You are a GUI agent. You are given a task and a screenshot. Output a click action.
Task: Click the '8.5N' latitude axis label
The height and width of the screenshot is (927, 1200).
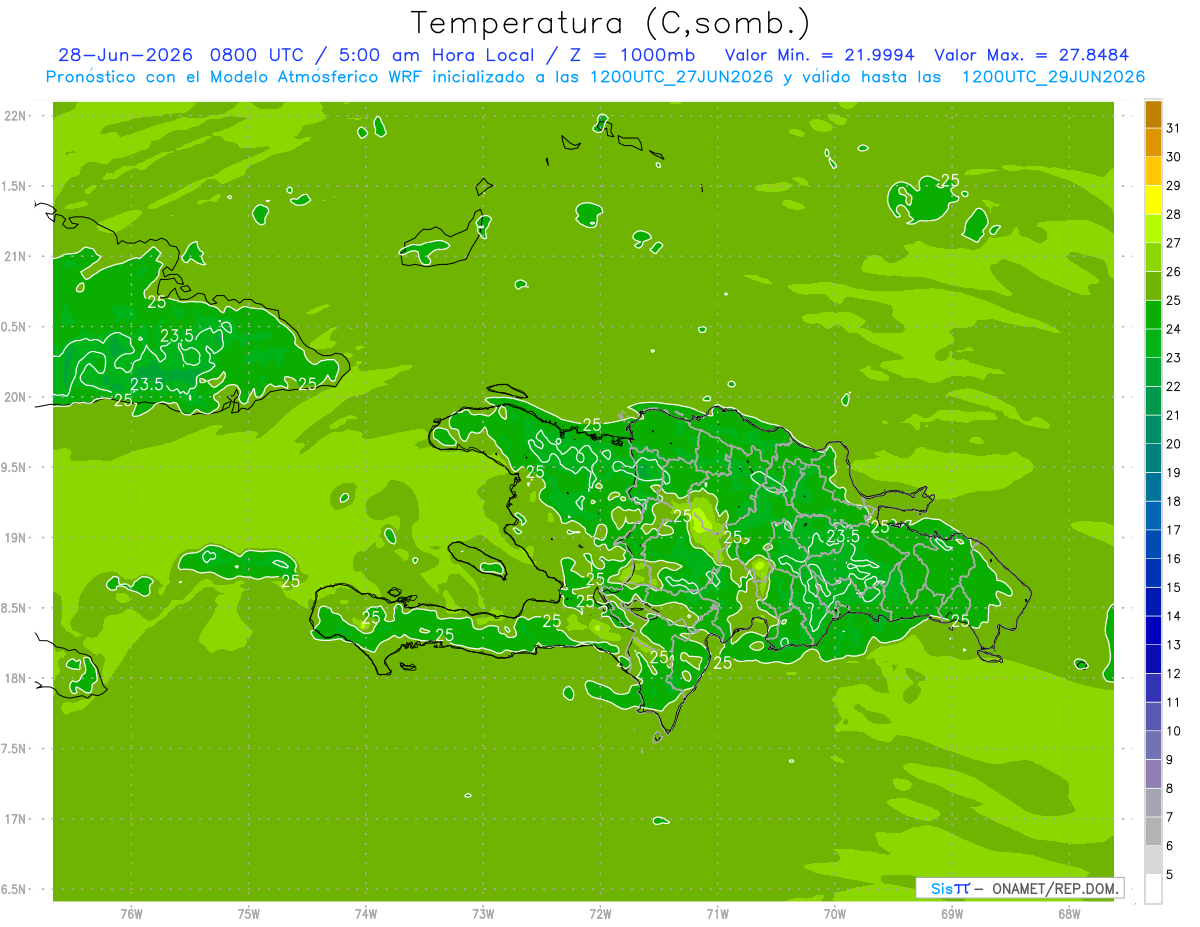click(x=15, y=608)
